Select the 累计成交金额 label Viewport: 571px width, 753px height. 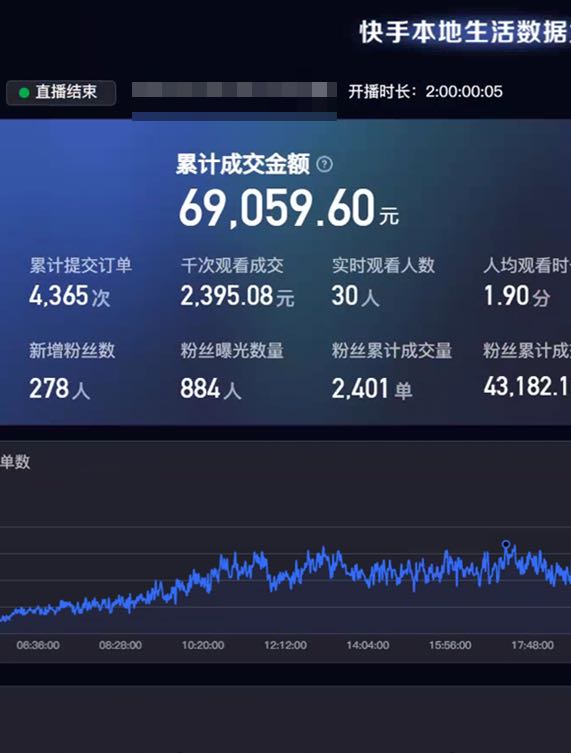point(243,165)
